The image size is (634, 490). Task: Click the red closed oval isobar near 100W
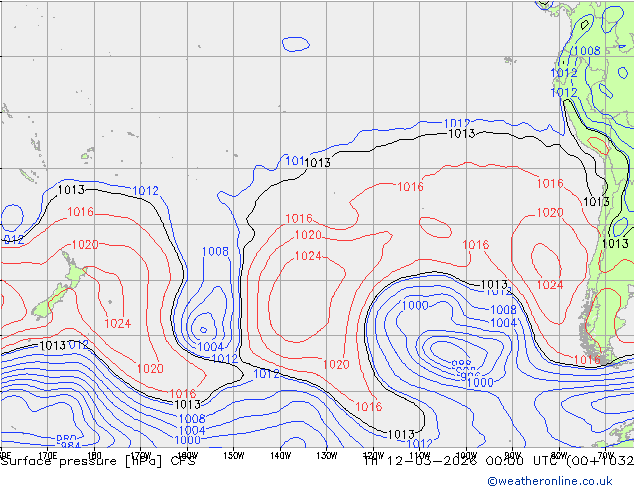(x=435, y=227)
